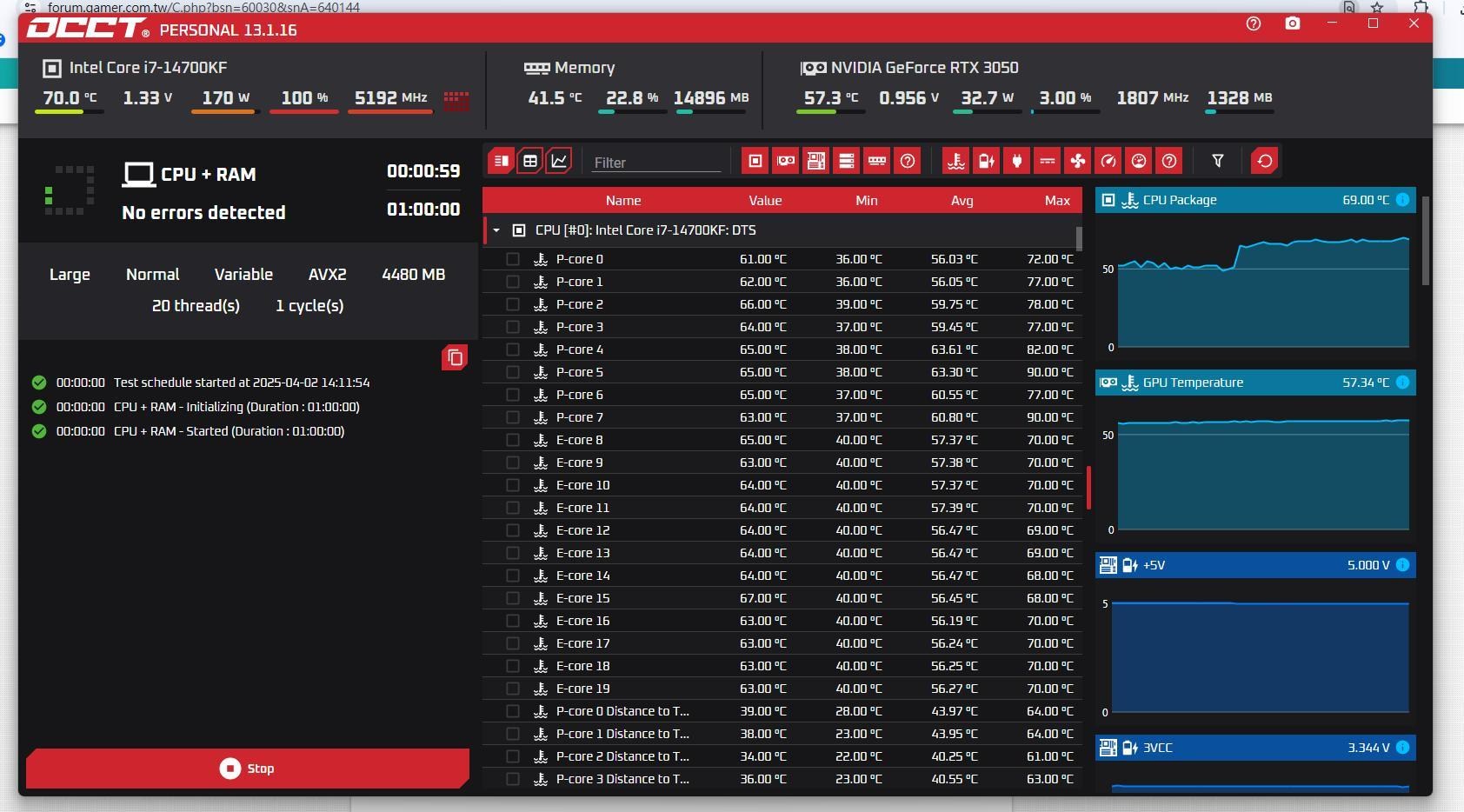Check the E-core 15 checkbox

(513, 598)
